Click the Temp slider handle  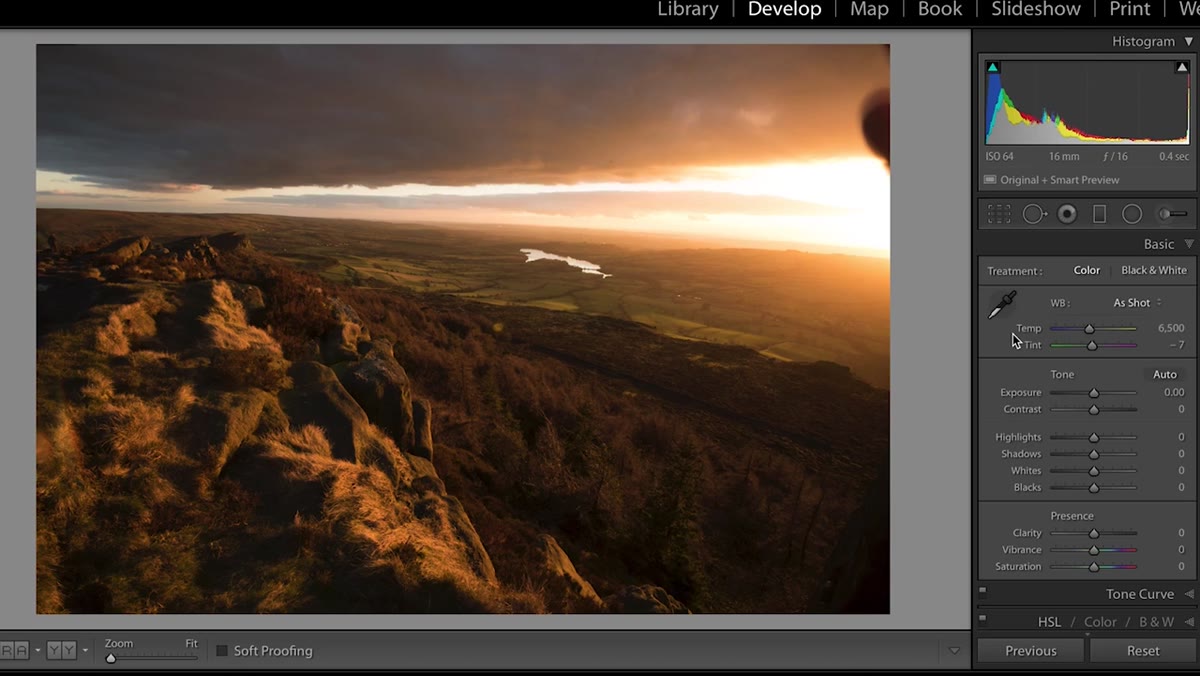1090,329
